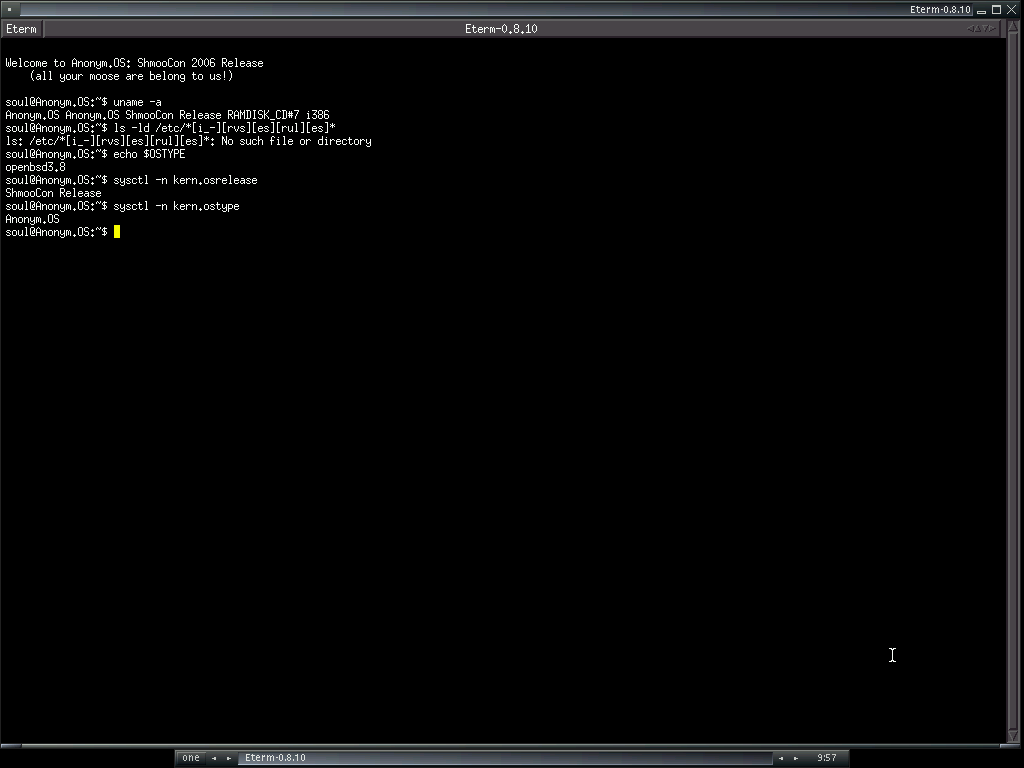Screen dimensions: 1024x768
Task: Click the up arrow in Eterm menubar arrows
Action: (978, 29)
